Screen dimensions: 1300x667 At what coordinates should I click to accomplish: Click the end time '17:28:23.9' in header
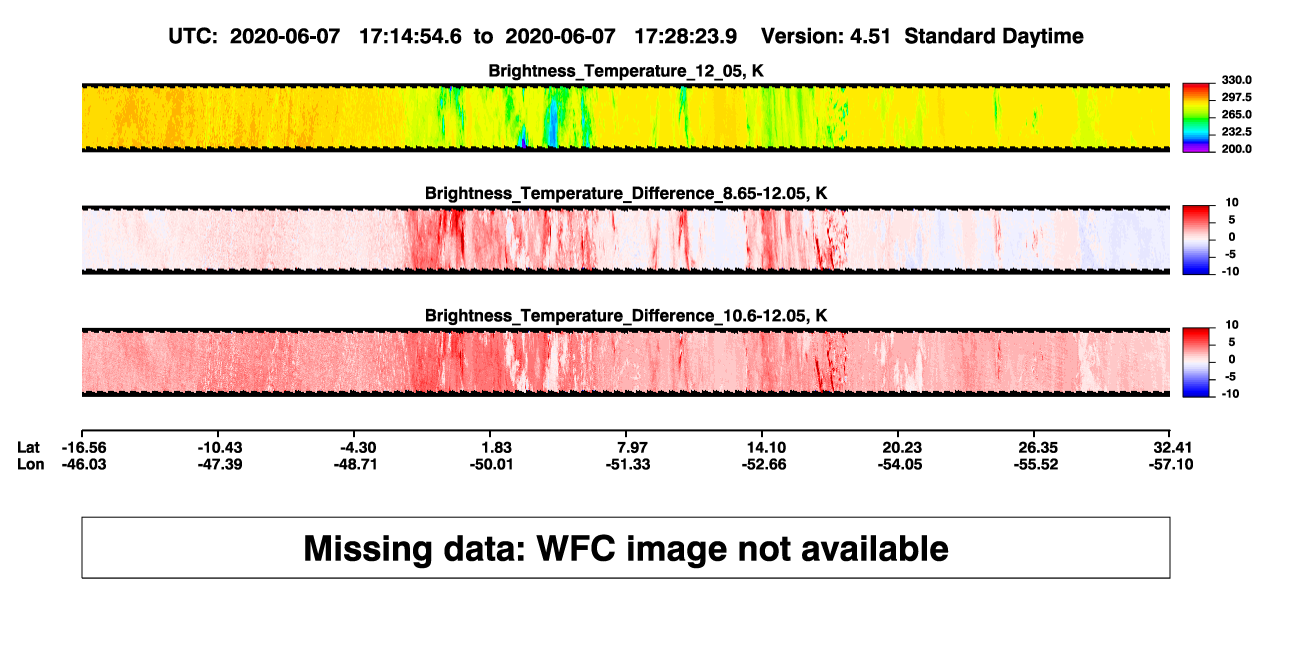click(686, 37)
